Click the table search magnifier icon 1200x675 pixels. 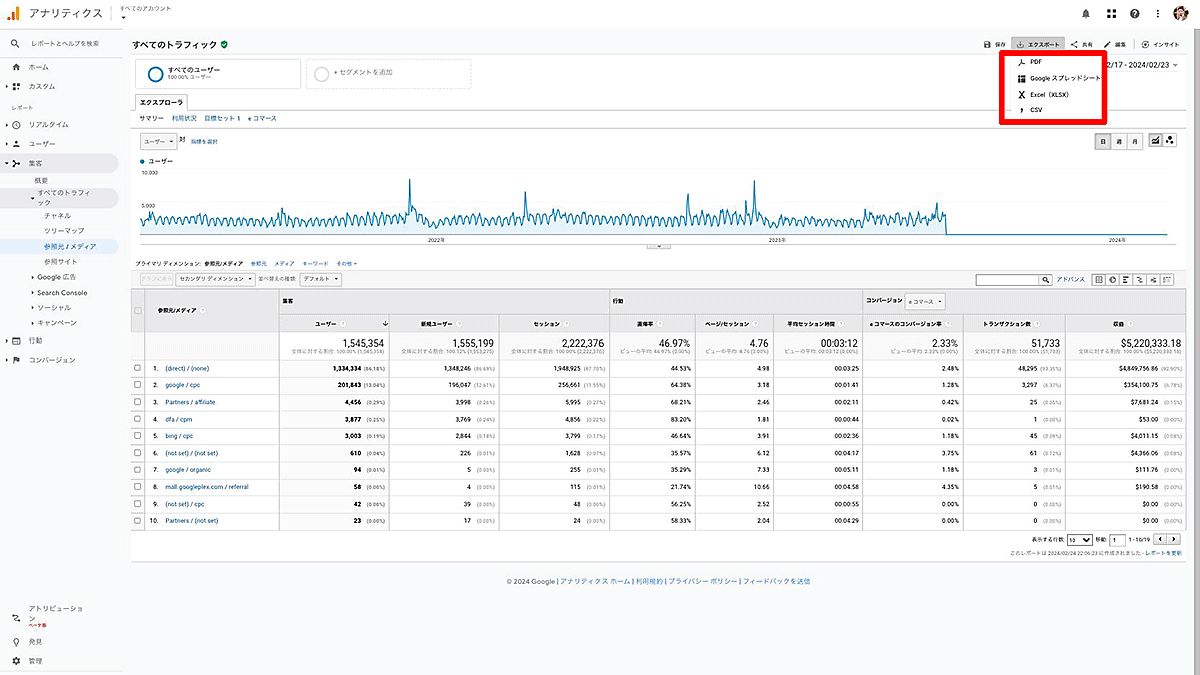click(x=1046, y=280)
